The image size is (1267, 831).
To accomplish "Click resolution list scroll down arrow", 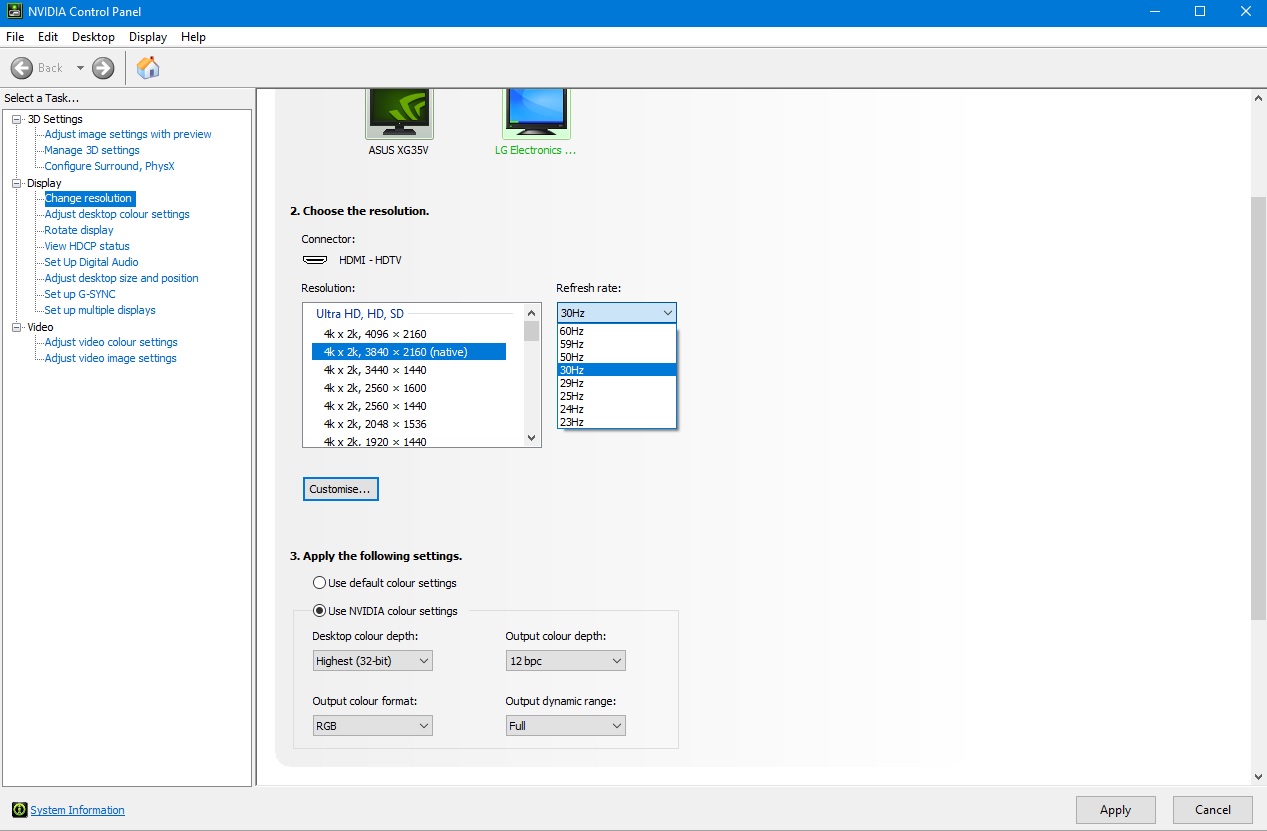I will [532, 438].
